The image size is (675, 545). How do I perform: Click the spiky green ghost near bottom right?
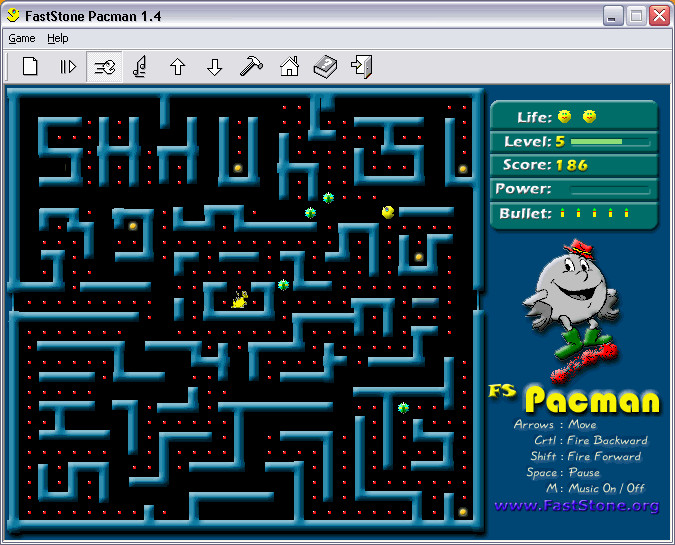click(x=403, y=407)
